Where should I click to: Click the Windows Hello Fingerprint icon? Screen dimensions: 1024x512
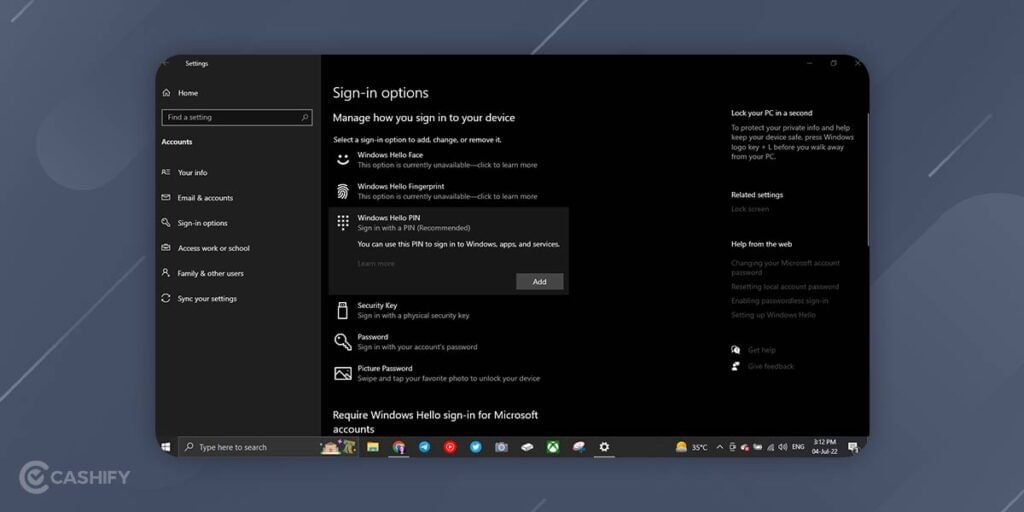343,191
